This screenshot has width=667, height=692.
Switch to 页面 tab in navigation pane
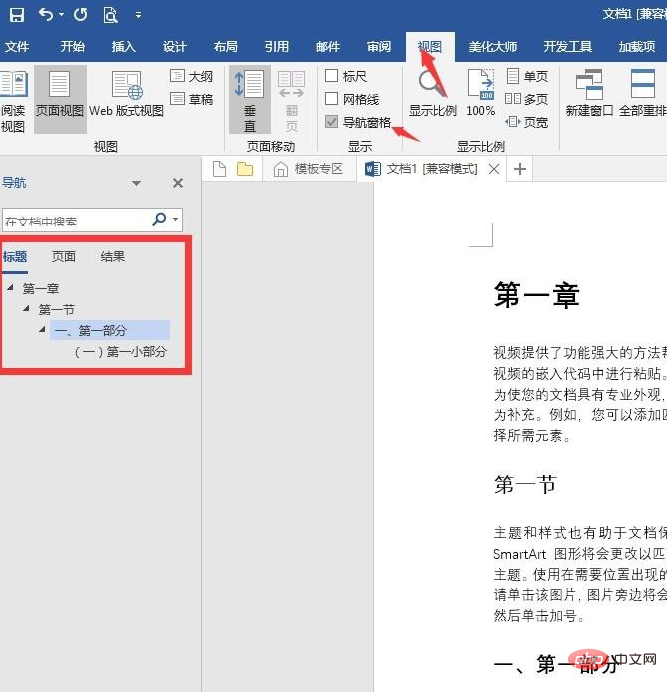[x=64, y=257]
